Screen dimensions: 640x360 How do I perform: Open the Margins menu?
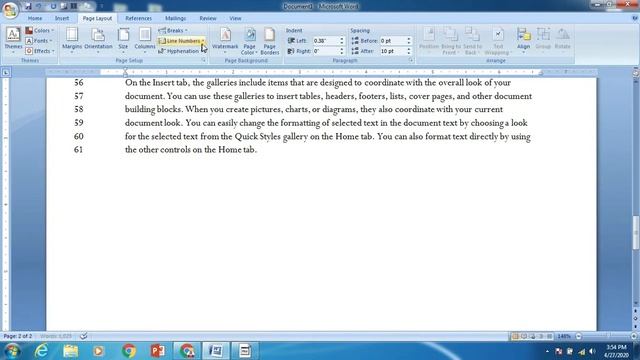pyautogui.click(x=72, y=40)
